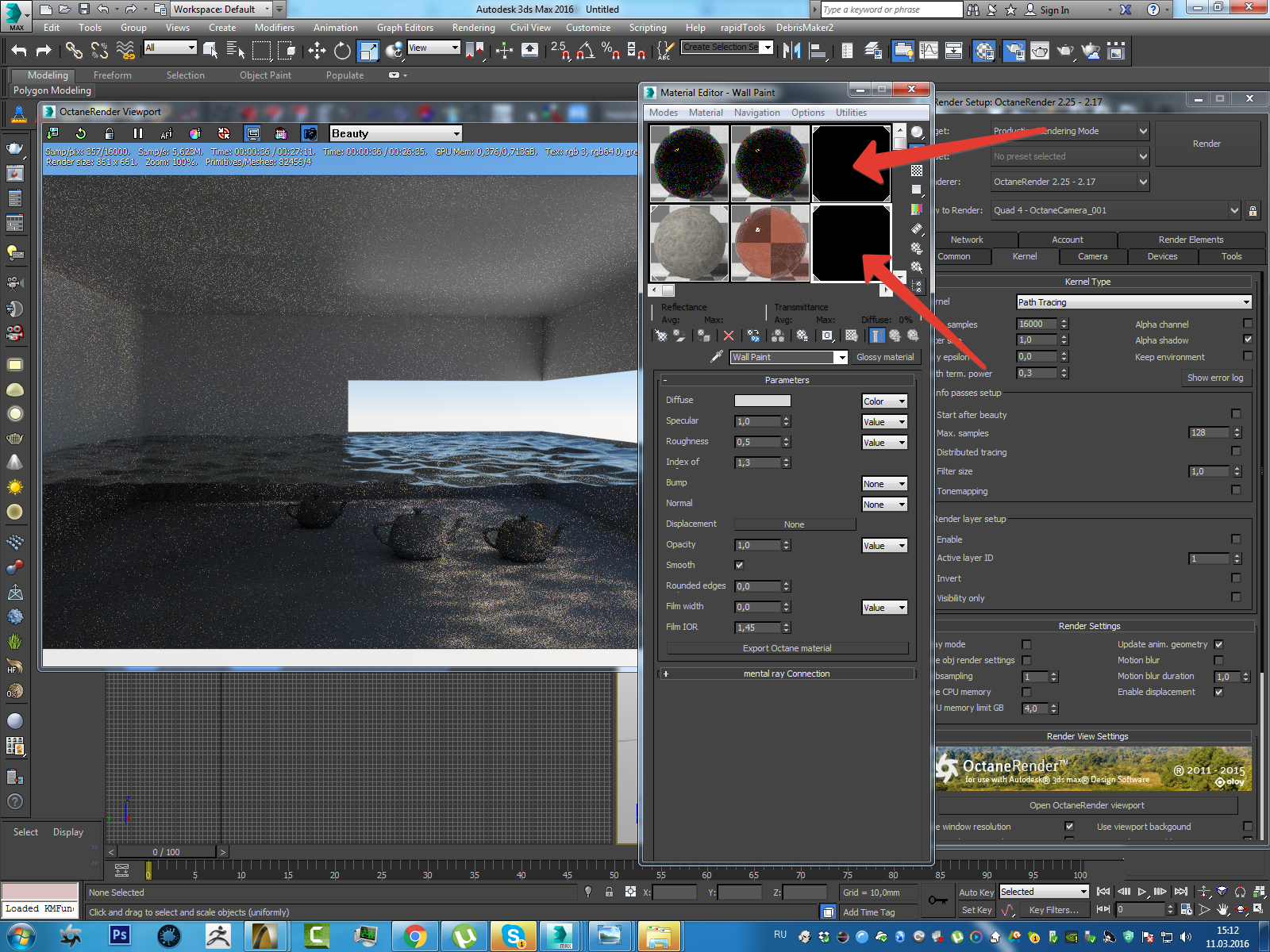Image resolution: width=1270 pixels, height=952 pixels.
Task: Click the Displacement None map button
Action: [795, 524]
